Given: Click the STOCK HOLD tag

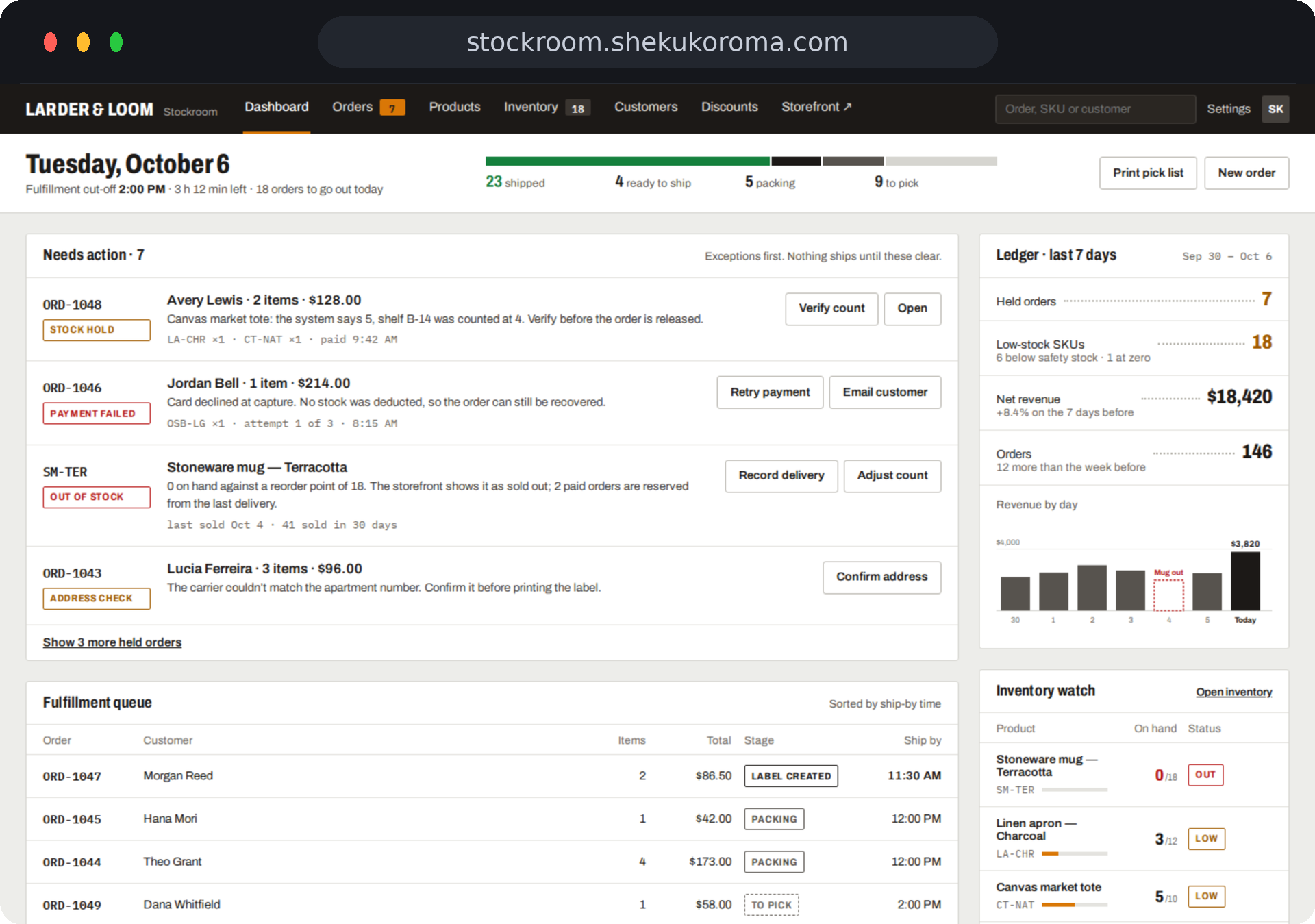Looking at the screenshot, I should point(97,330).
